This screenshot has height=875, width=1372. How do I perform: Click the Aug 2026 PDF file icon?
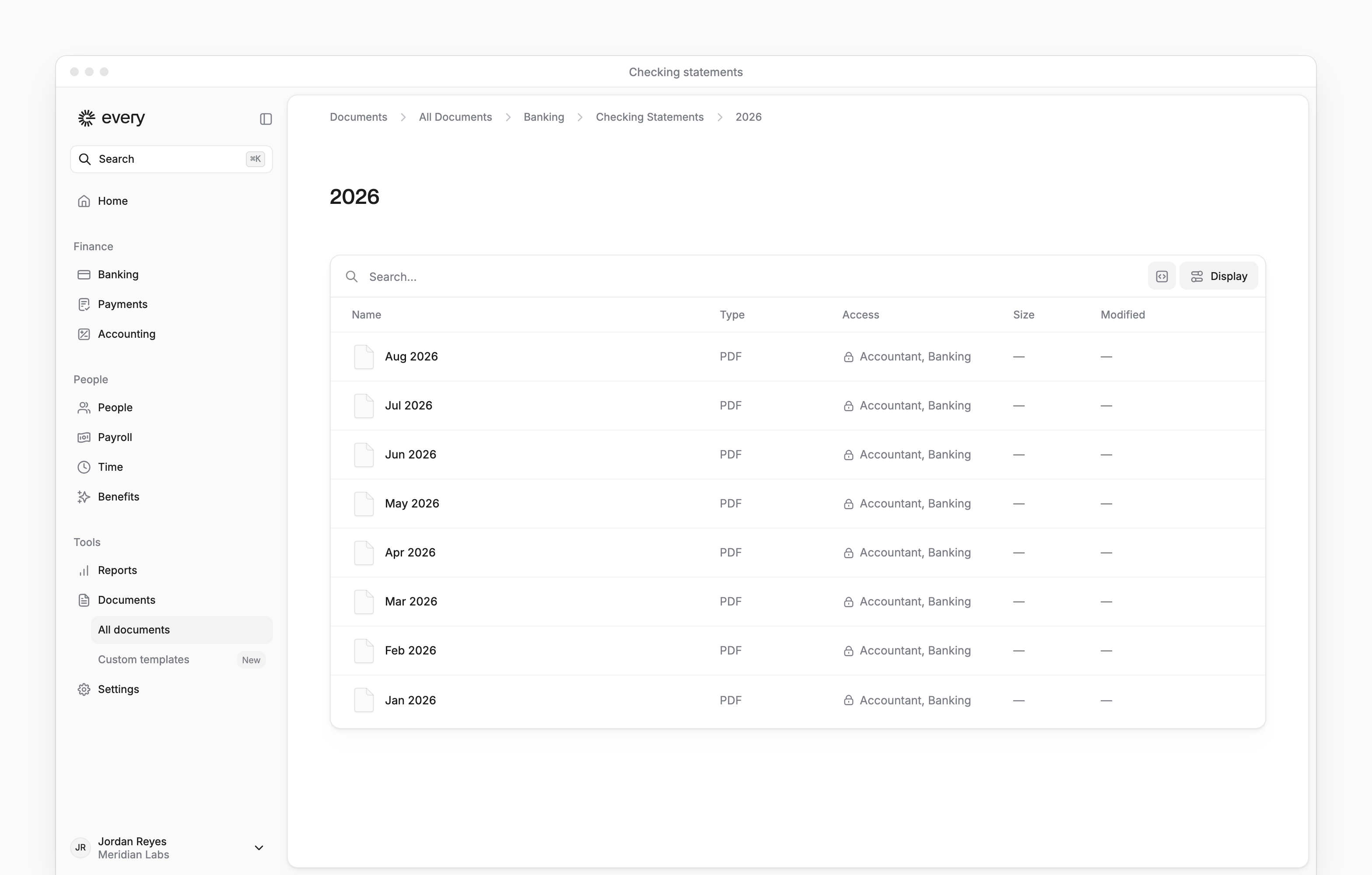pos(364,357)
